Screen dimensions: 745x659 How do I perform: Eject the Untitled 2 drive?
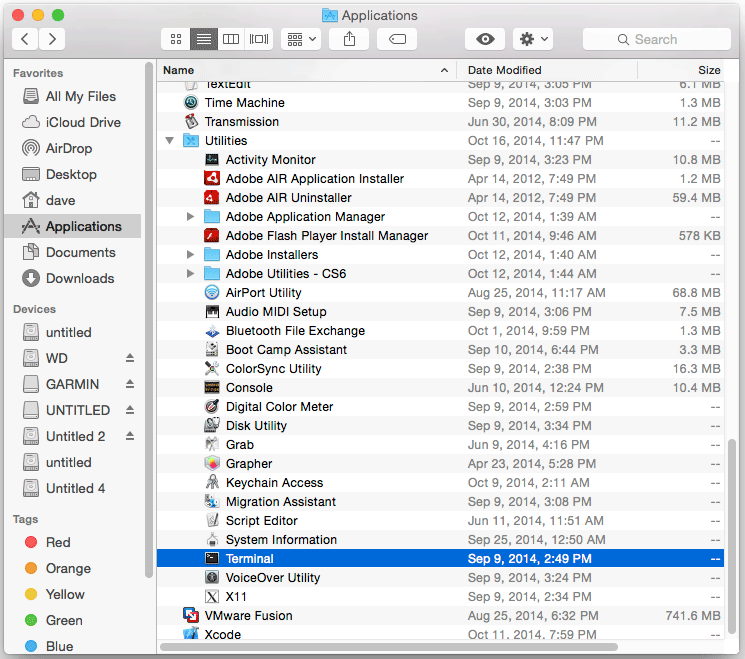click(x=130, y=436)
